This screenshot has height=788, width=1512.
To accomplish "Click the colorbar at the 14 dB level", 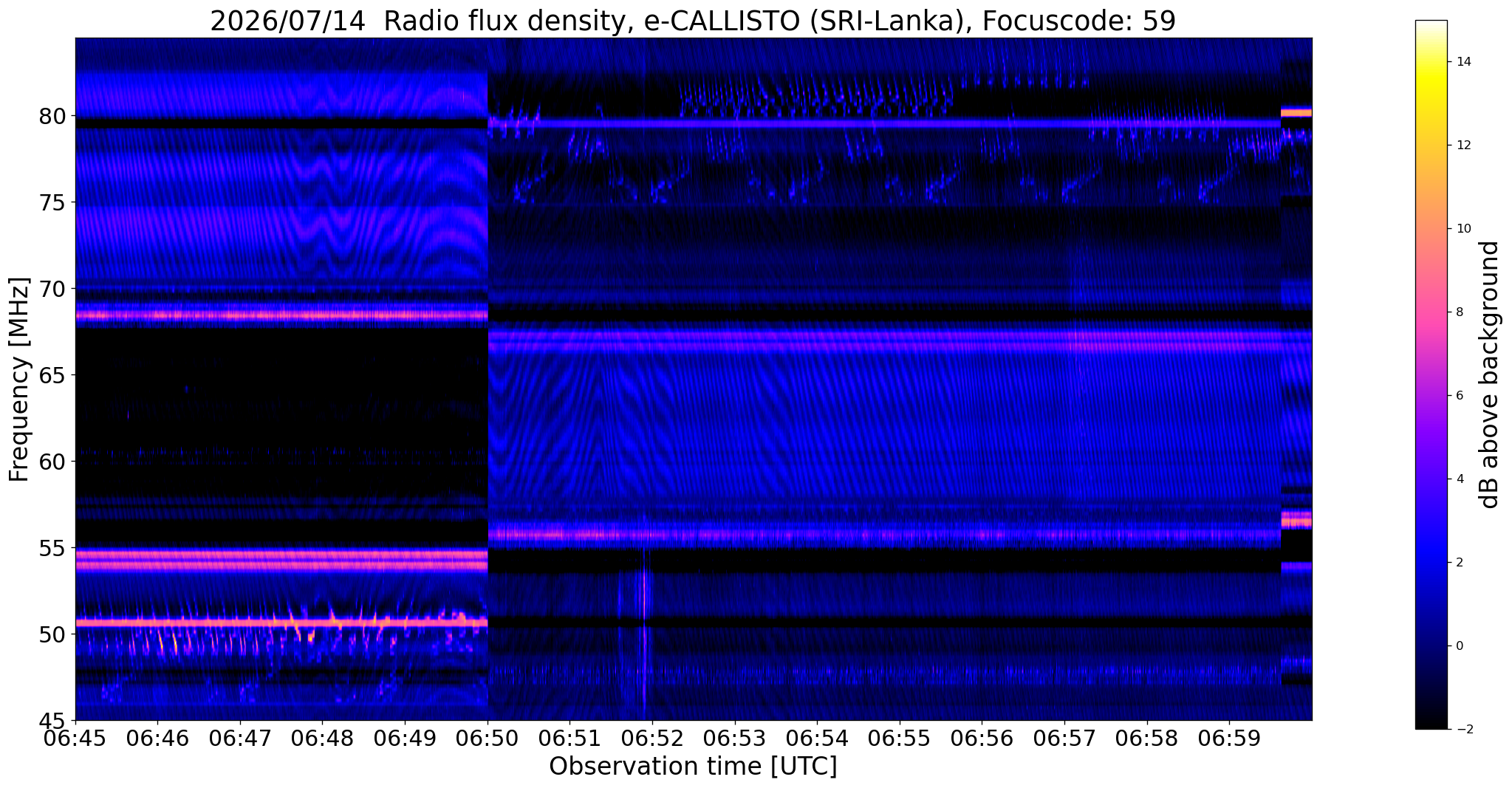I will [x=1431, y=61].
